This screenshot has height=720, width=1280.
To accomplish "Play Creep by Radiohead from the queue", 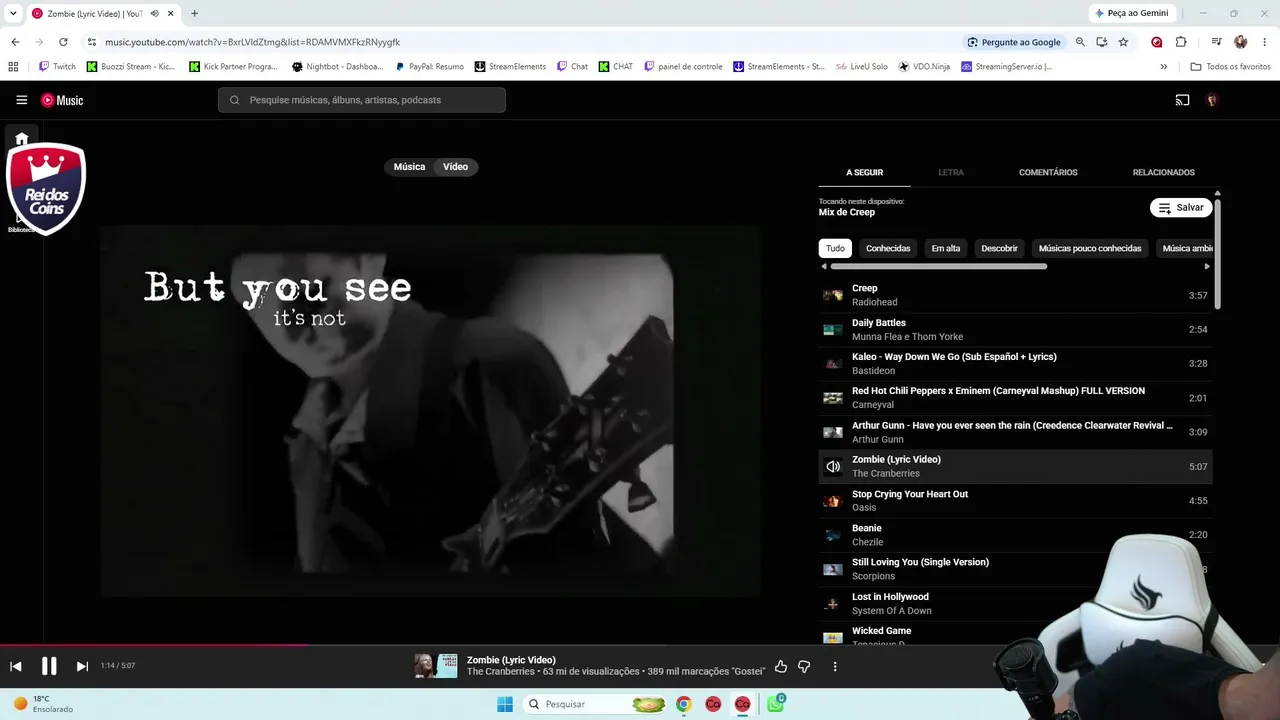I will tap(1015, 295).
